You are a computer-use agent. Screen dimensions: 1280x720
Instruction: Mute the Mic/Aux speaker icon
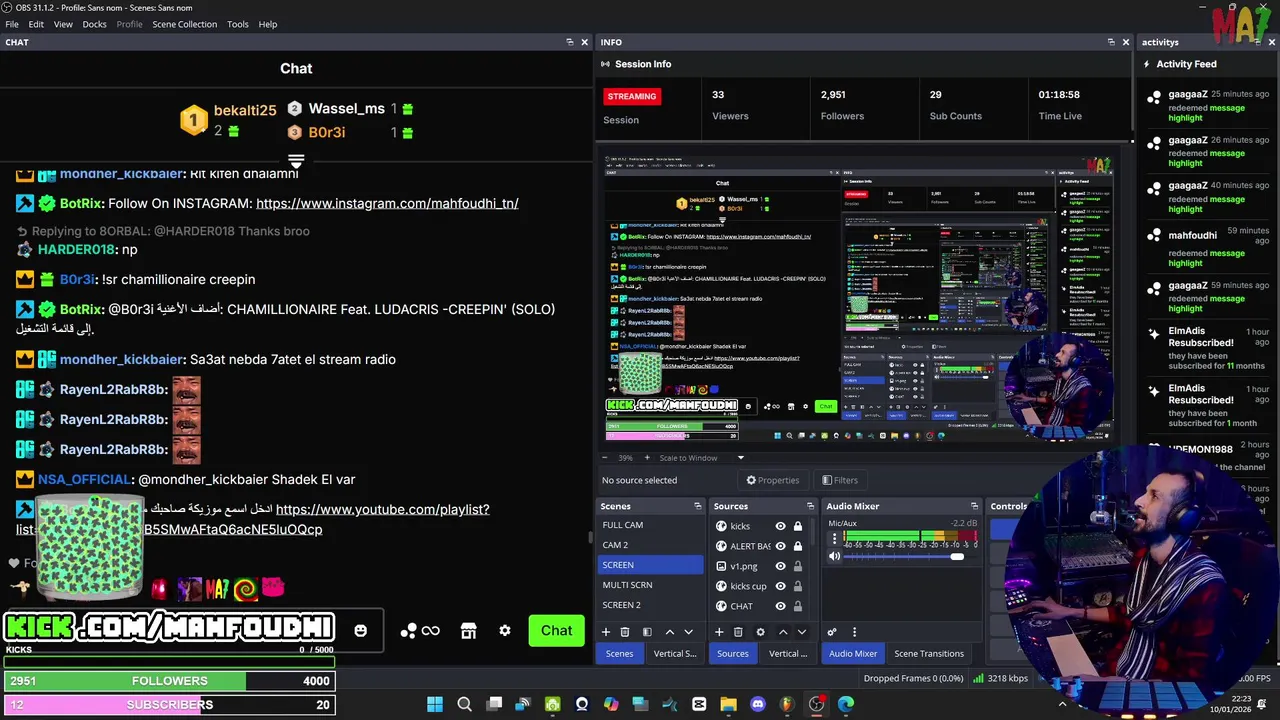835,556
